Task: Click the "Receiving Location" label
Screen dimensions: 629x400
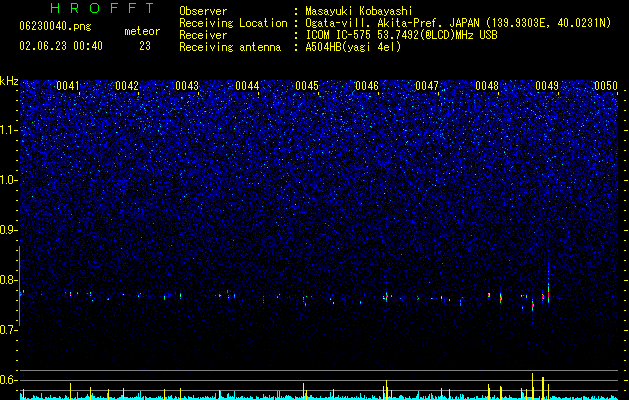Action: [x=233, y=23]
